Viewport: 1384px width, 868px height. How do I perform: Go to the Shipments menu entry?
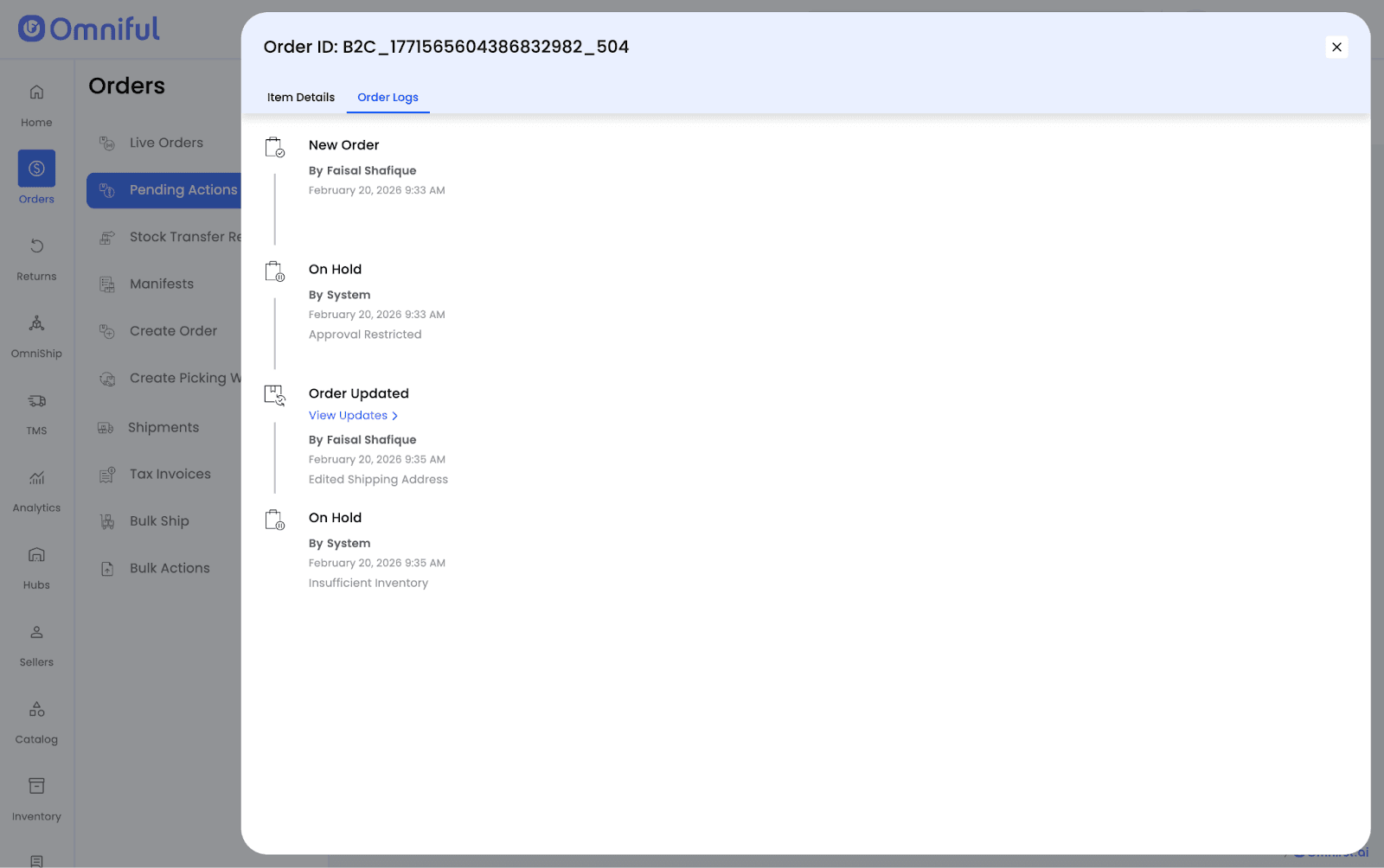tap(163, 428)
